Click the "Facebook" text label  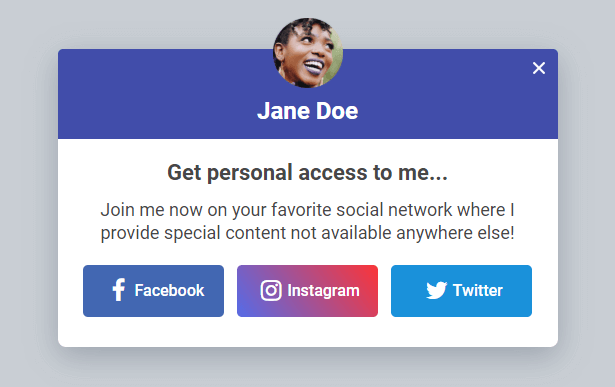click(x=169, y=291)
